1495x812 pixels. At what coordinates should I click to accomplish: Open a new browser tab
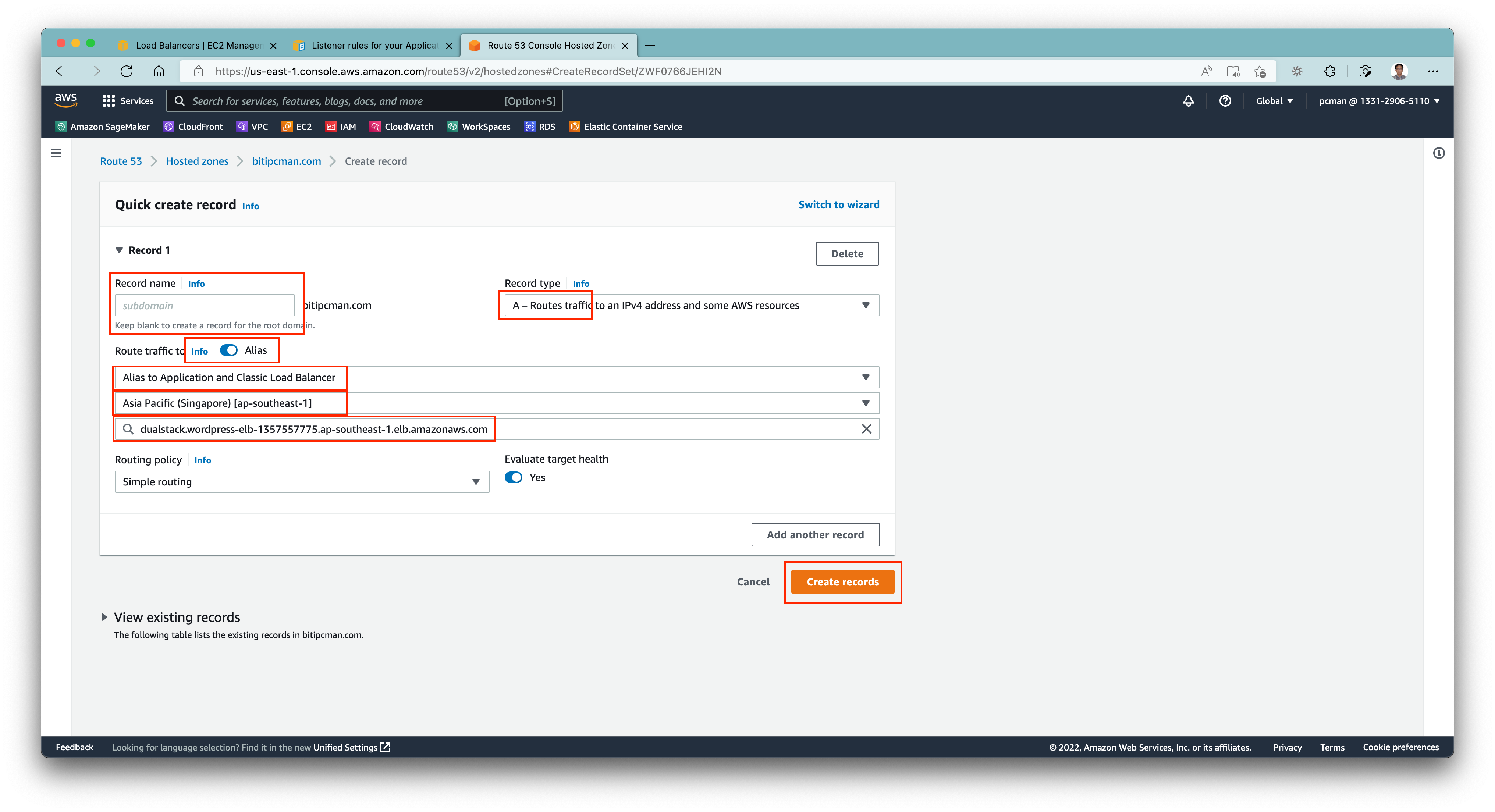tap(650, 45)
